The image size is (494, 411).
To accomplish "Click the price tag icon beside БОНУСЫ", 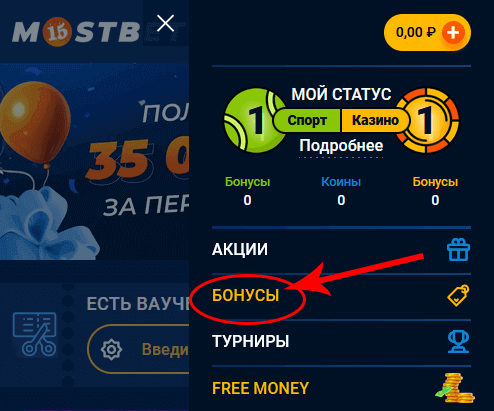I will (458, 295).
